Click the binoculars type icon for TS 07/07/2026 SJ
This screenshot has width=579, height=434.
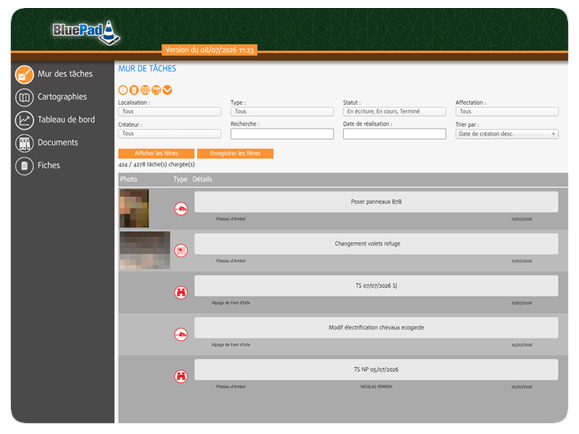[181, 293]
